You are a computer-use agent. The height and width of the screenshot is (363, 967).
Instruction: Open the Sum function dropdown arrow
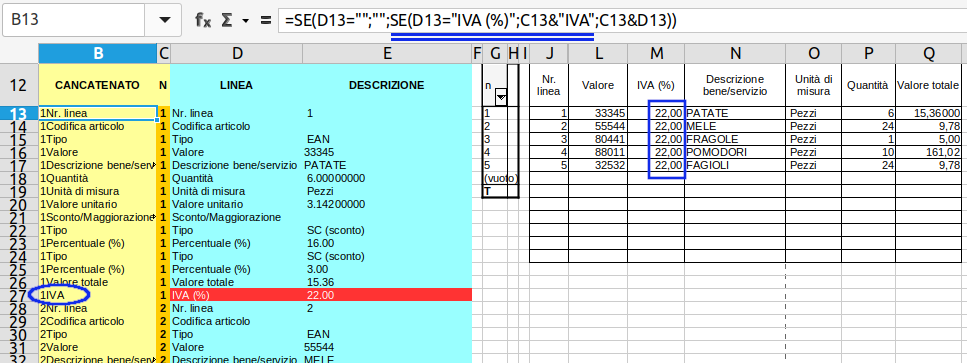[245, 21]
